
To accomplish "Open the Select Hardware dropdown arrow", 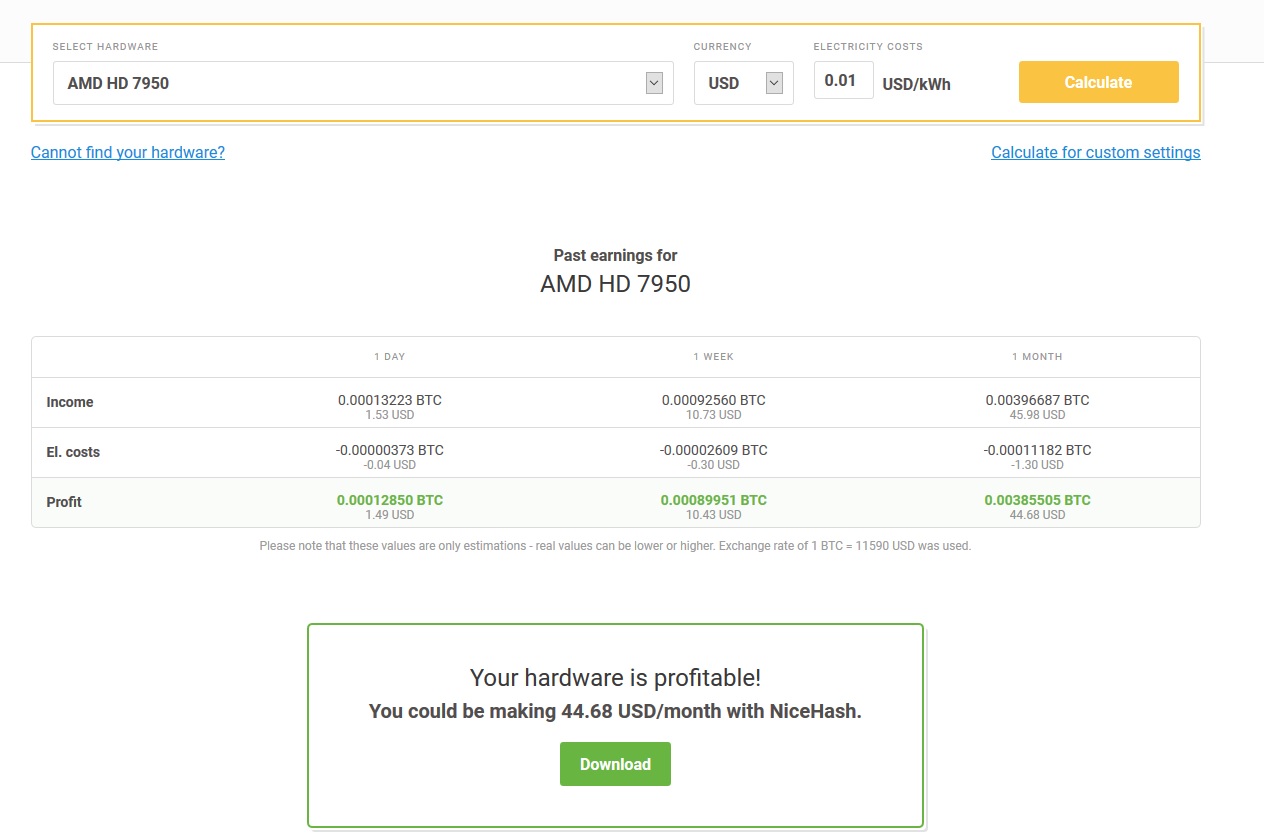I will [654, 83].
